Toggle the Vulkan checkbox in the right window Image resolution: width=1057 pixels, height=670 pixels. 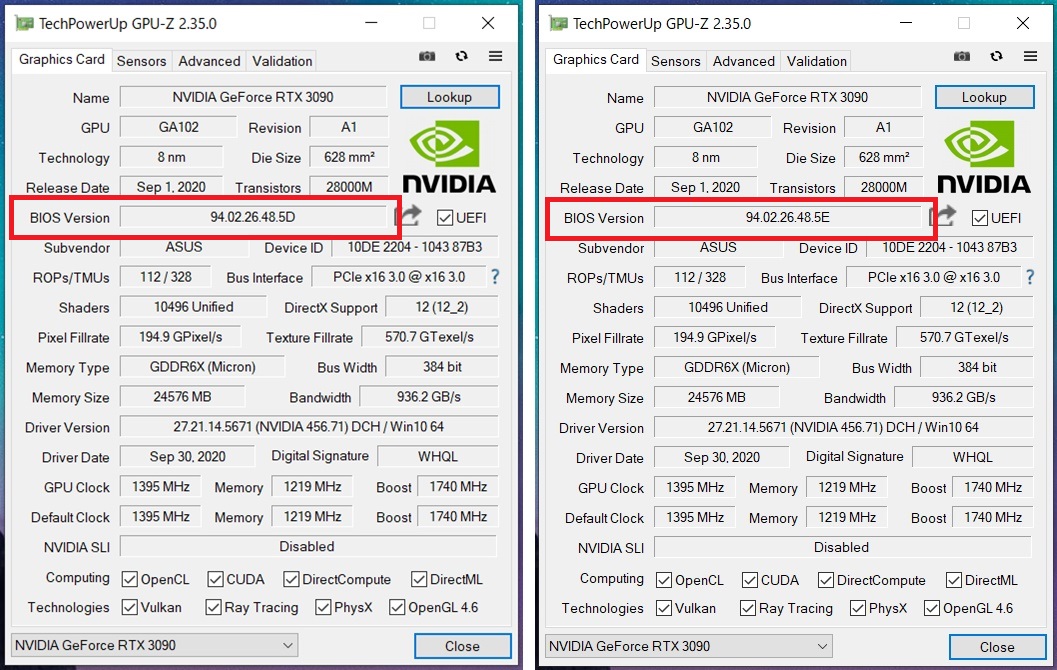pyautogui.click(x=664, y=608)
